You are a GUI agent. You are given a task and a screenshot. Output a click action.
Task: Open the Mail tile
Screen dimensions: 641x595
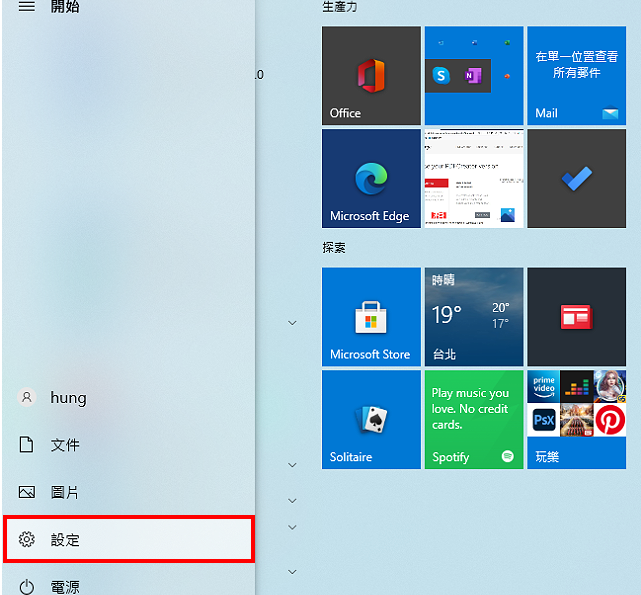tap(576, 76)
